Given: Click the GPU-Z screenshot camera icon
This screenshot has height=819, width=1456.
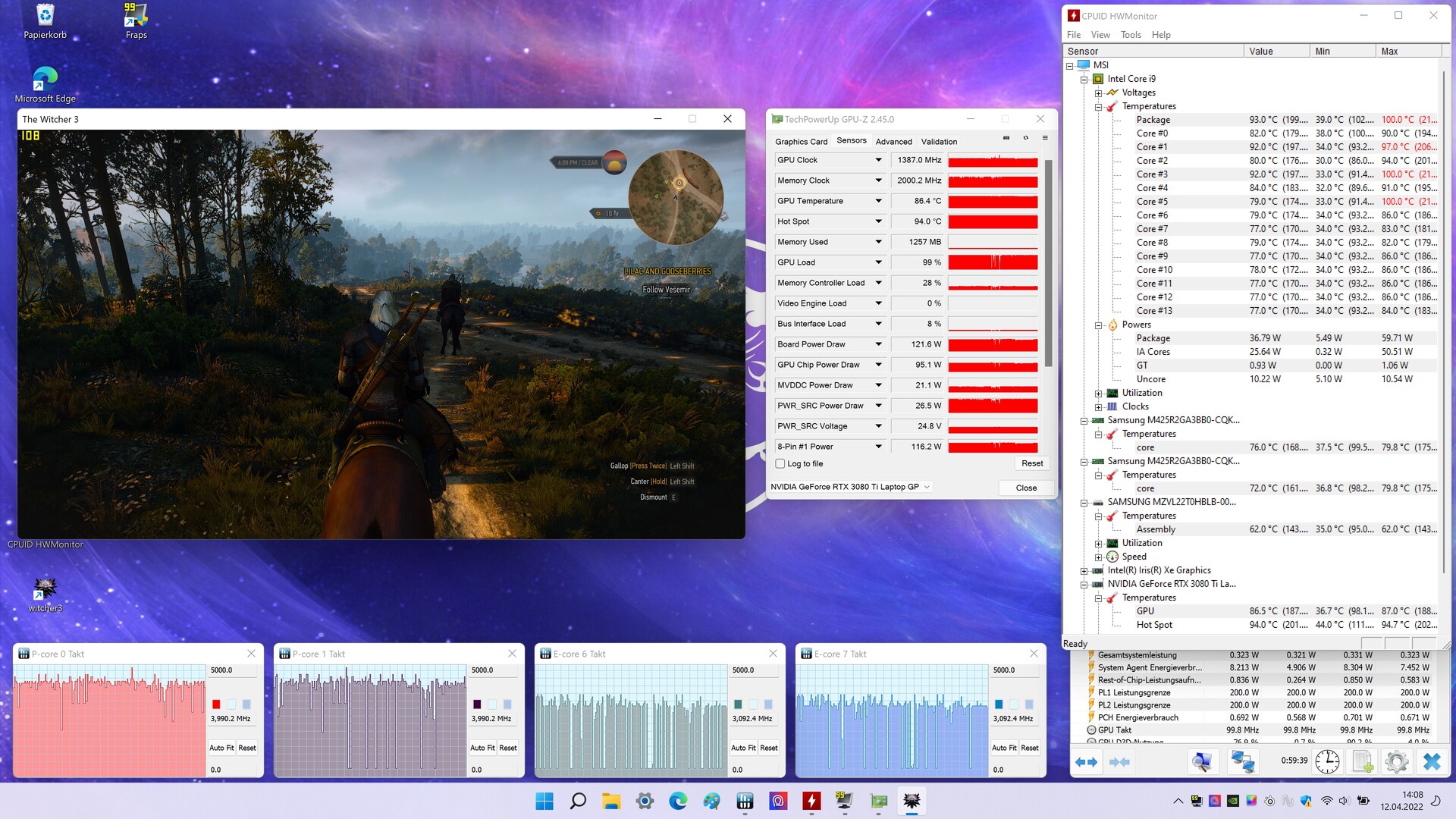Looking at the screenshot, I should click(x=1006, y=138).
